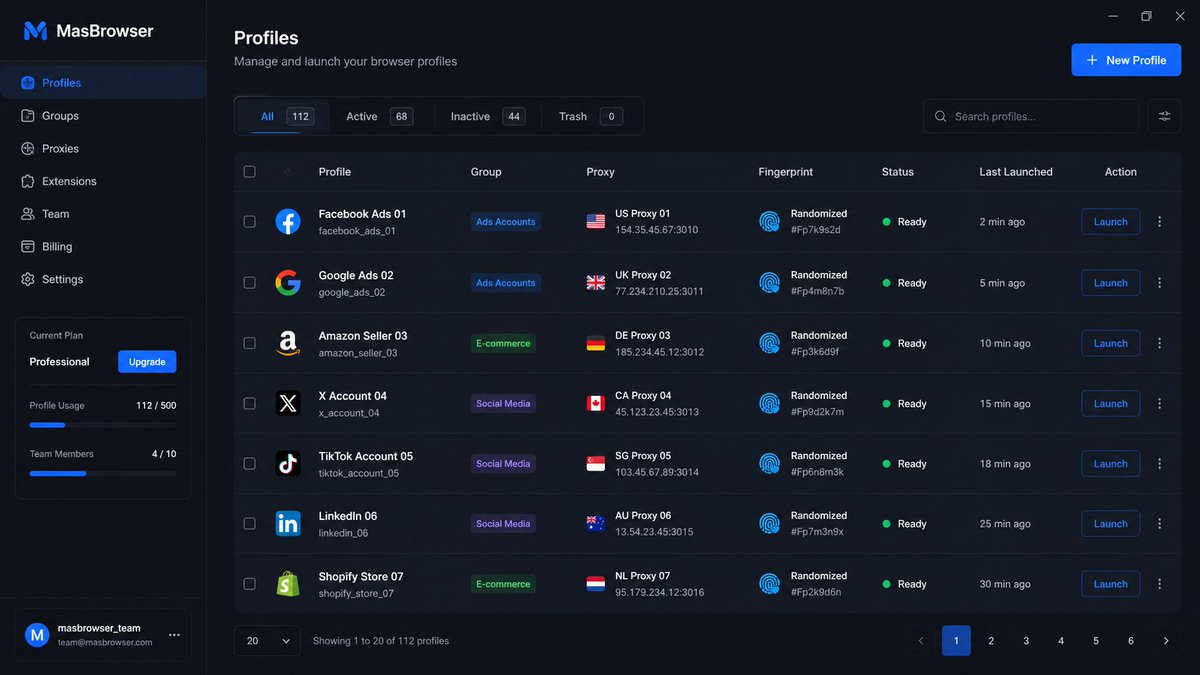
Task: Open more options for Facebook Ads 01
Action: (x=1160, y=222)
